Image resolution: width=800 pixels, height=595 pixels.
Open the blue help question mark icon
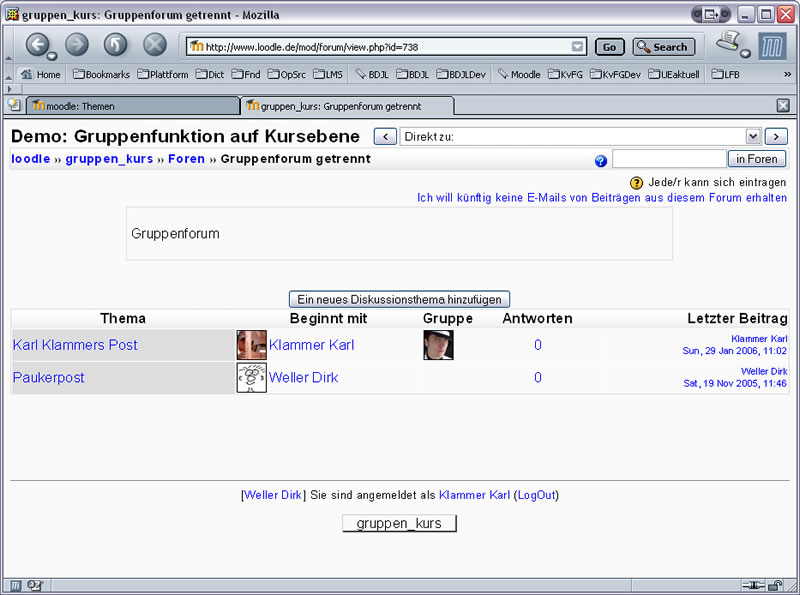601,160
